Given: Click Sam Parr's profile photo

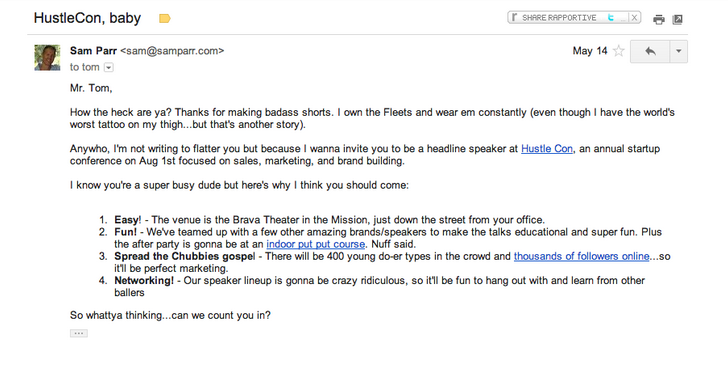Looking at the screenshot, I should coord(47,58).
